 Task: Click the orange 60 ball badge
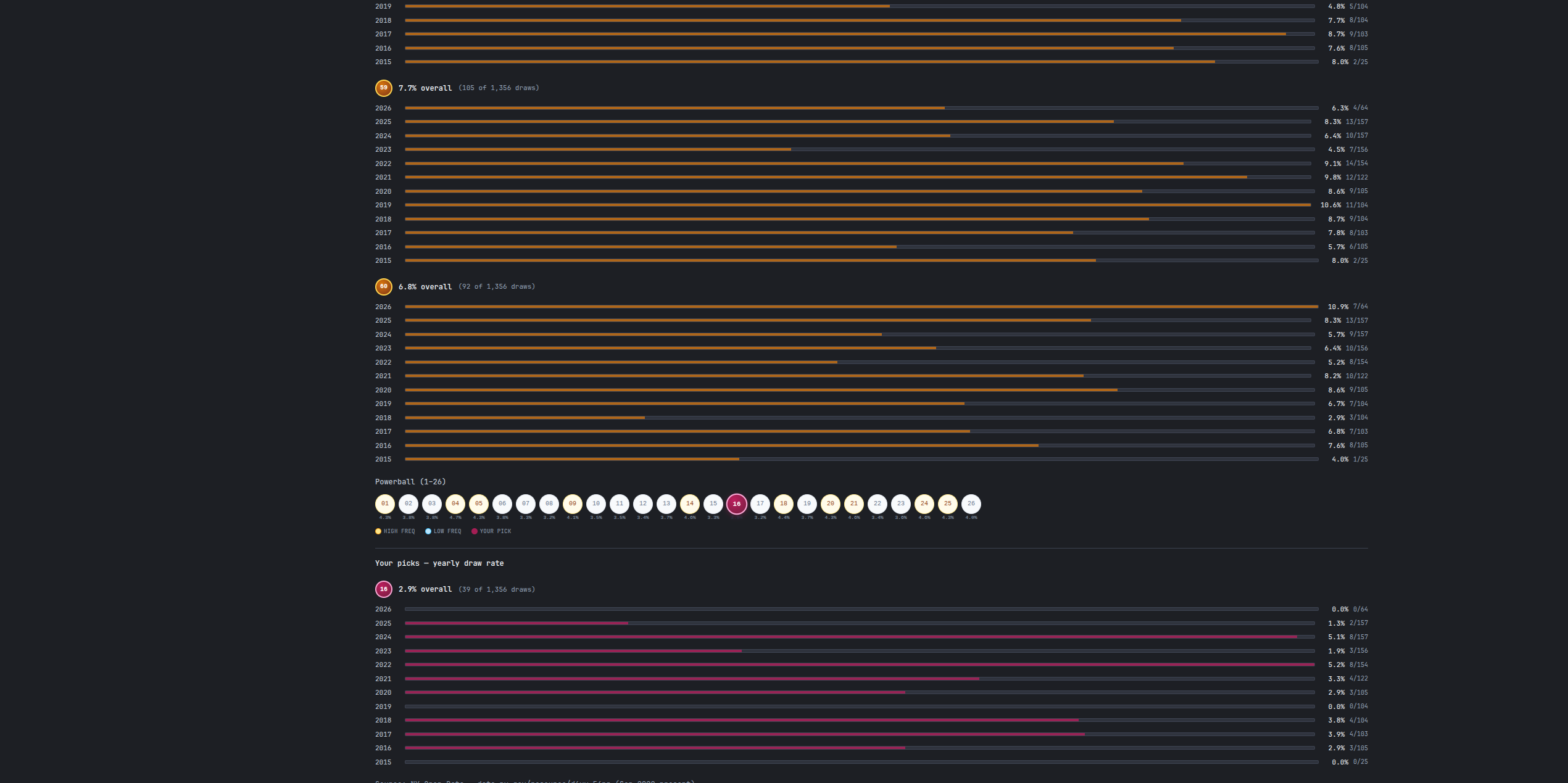click(x=384, y=286)
